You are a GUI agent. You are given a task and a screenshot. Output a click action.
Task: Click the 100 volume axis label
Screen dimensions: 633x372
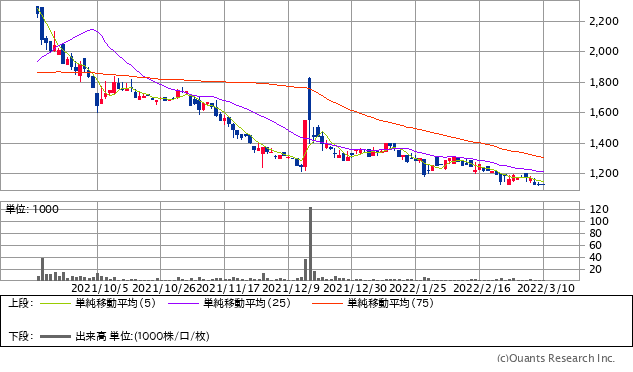coord(599,221)
